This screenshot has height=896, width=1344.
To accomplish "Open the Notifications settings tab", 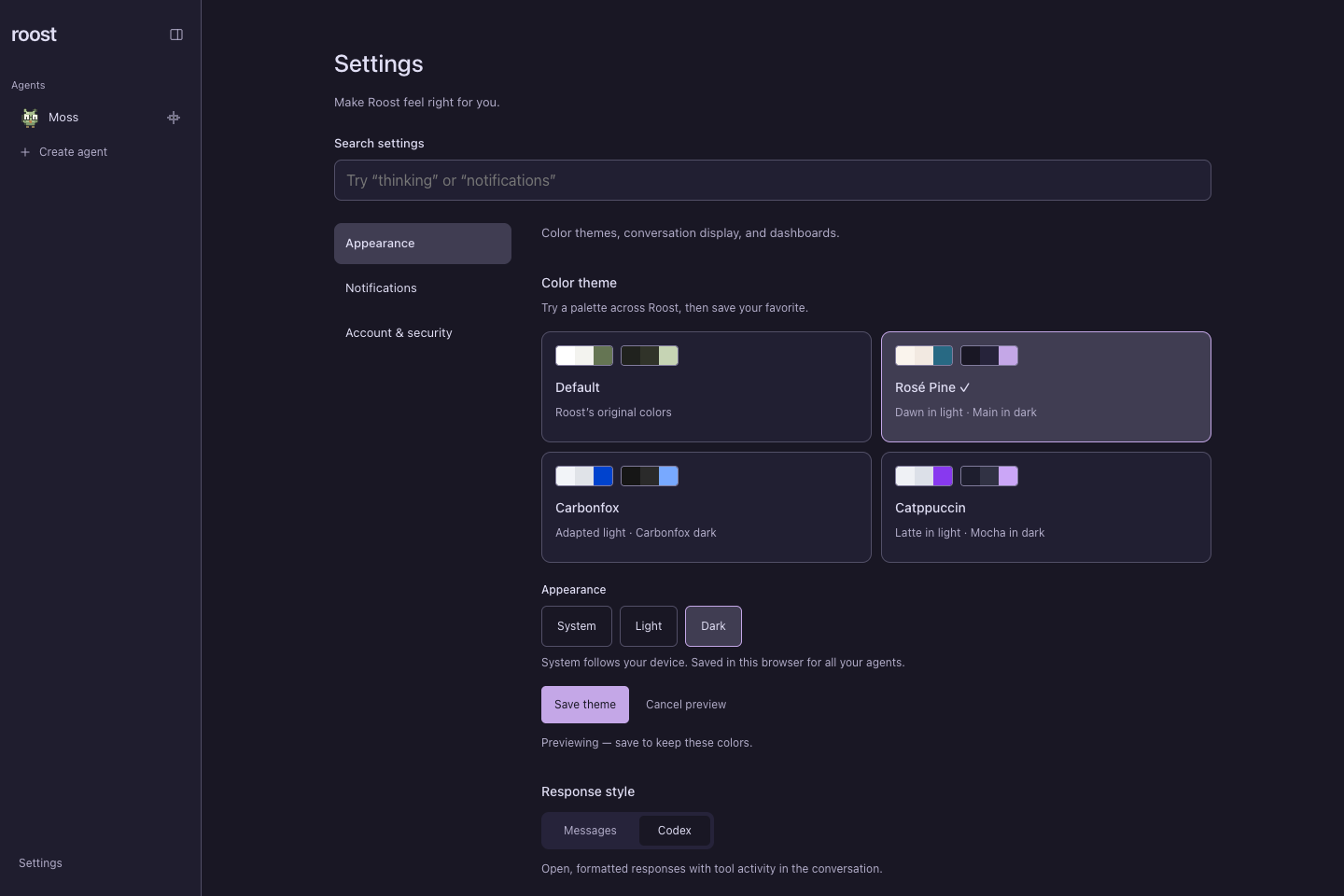I will point(423,288).
